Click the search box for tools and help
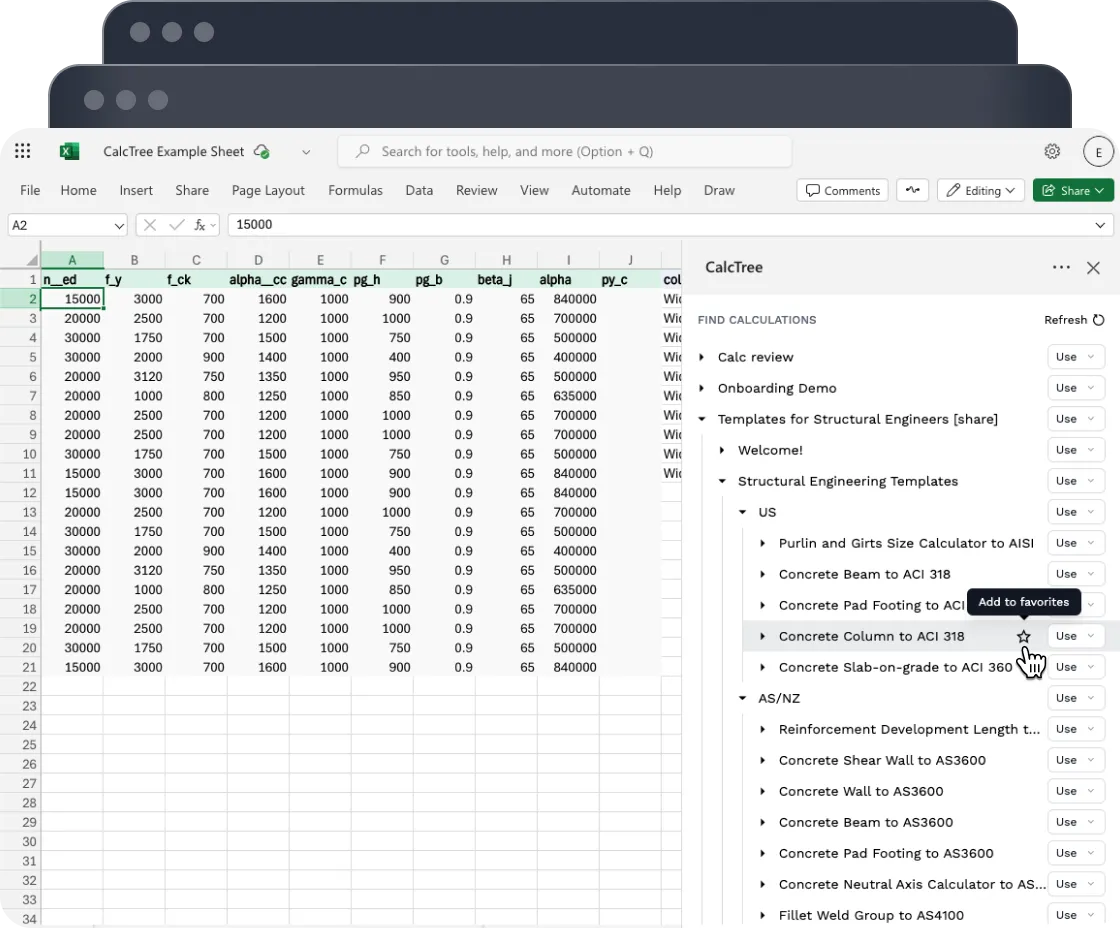This screenshot has width=1120, height=928. click(x=564, y=151)
